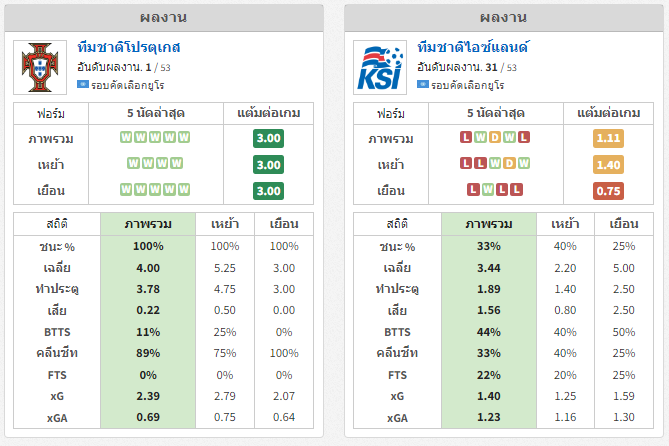Image resolution: width=669 pixels, height=446 pixels.
Task: Click the Portugal national team crest
Action: [40, 67]
